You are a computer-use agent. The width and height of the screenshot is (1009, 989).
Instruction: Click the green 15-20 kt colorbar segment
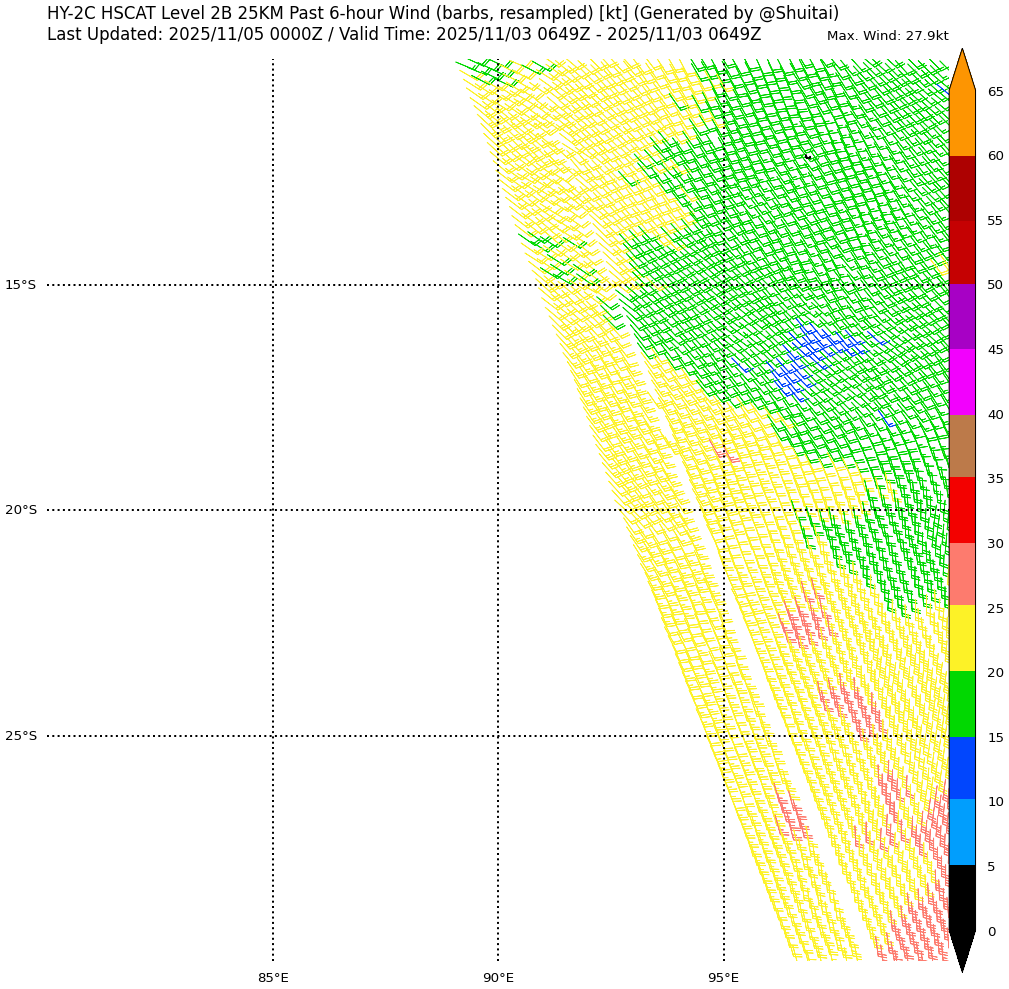coord(962,704)
